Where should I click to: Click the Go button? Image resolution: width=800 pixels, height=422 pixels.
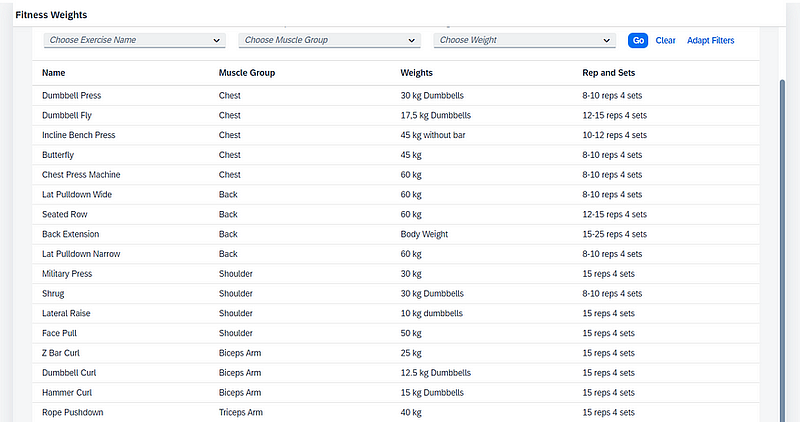coord(638,40)
